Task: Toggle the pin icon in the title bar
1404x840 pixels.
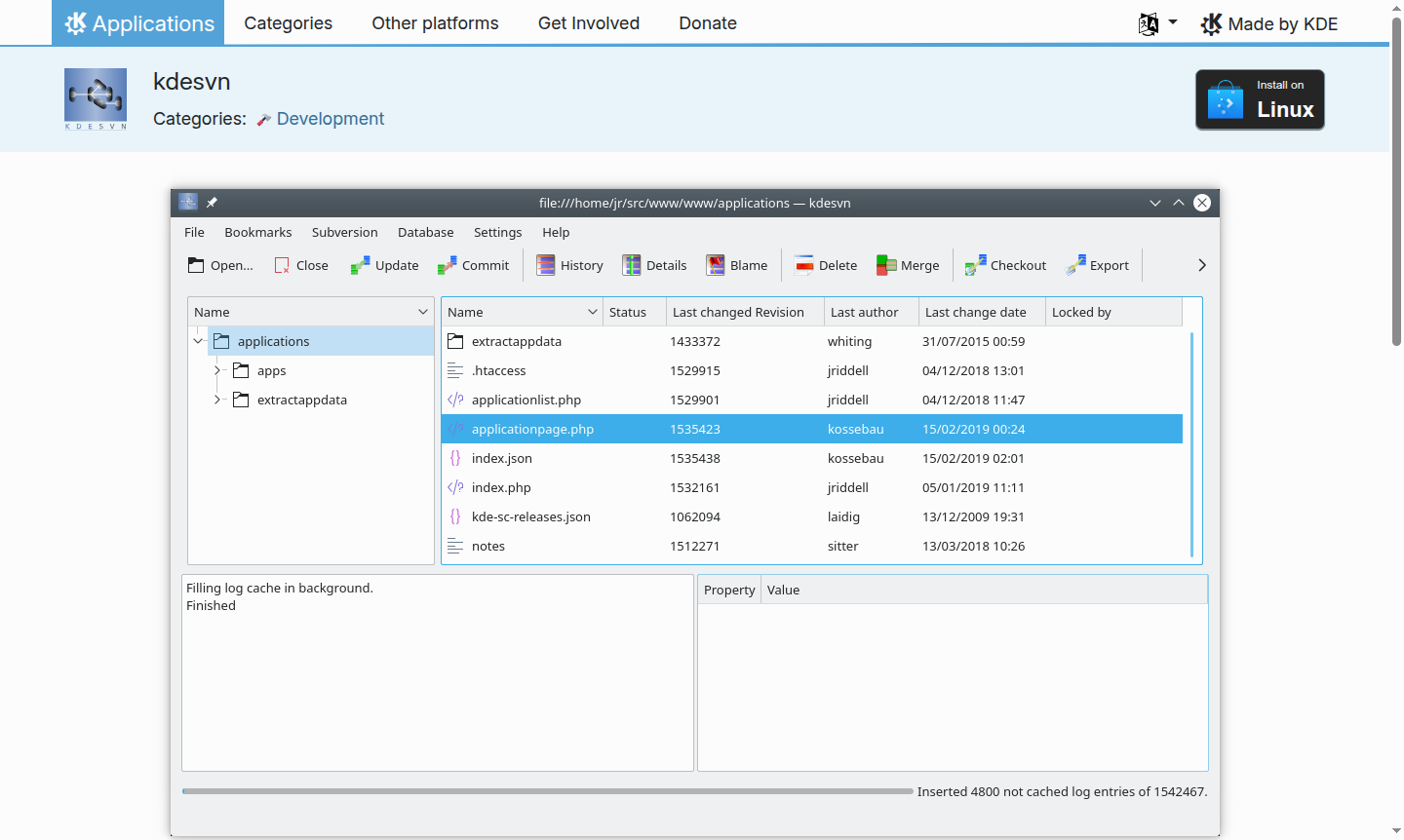Action: coord(212,203)
